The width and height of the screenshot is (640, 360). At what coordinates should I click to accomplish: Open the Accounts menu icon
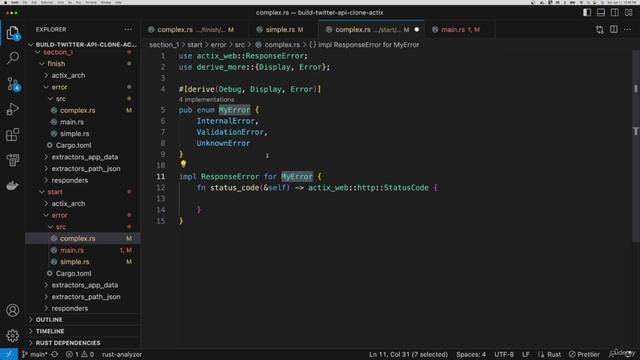pos(13,310)
